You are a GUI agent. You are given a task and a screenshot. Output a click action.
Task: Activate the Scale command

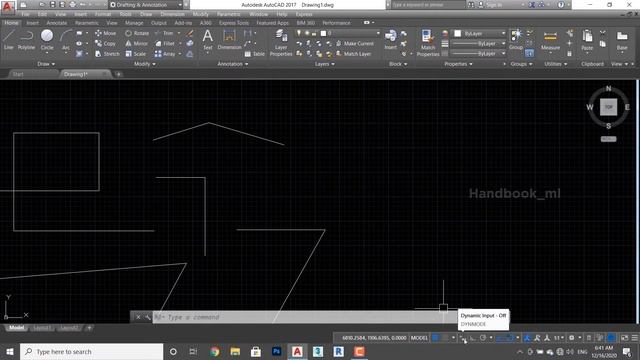coord(136,54)
